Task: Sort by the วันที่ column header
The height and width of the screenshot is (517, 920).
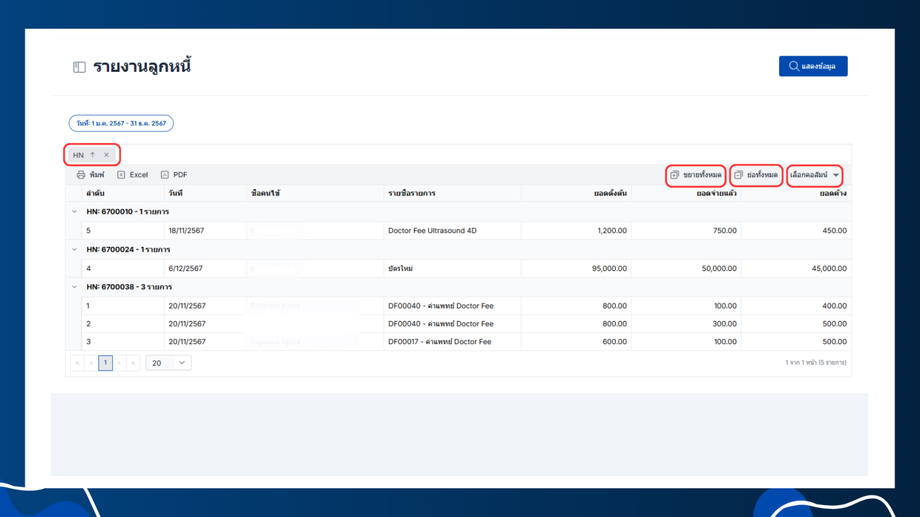Action: [176, 193]
